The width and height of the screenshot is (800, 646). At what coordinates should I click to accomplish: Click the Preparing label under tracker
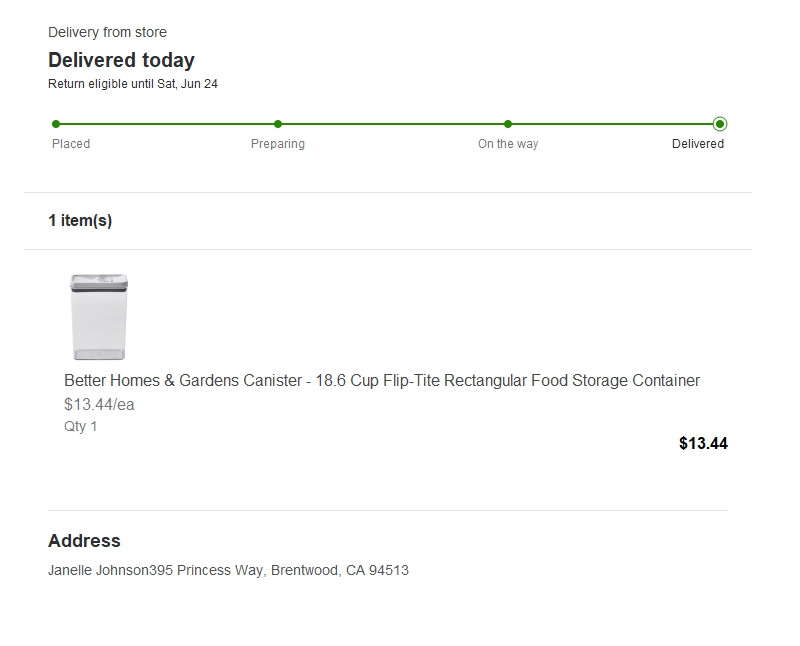point(278,144)
